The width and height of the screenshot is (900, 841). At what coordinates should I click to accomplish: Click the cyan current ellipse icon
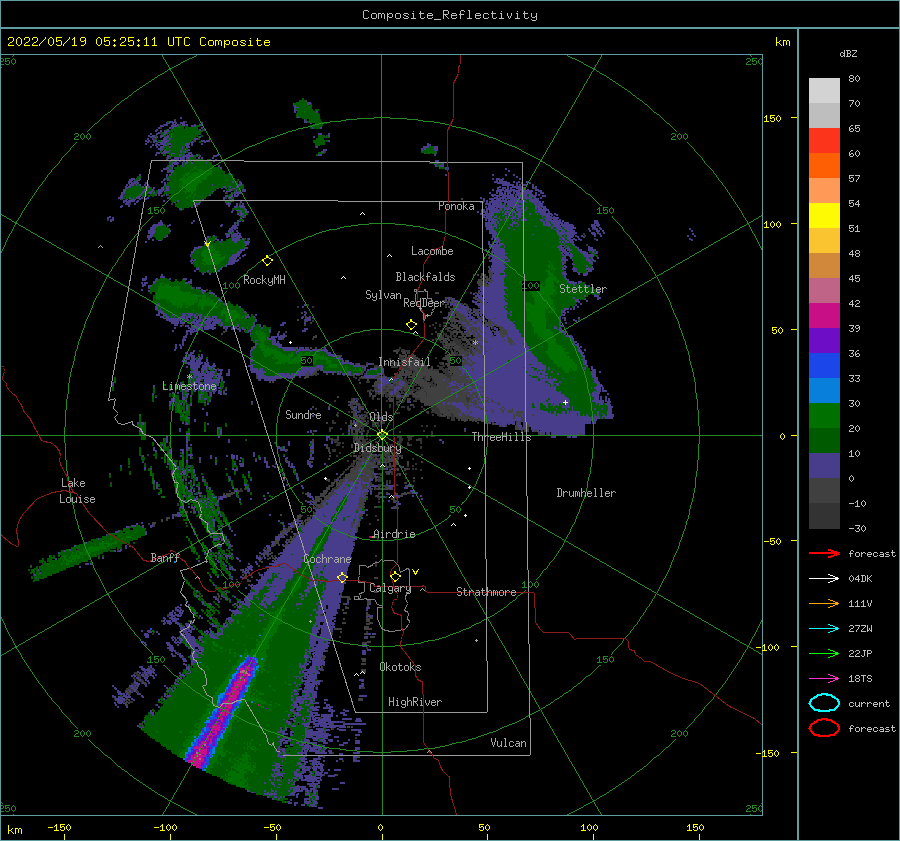point(824,703)
